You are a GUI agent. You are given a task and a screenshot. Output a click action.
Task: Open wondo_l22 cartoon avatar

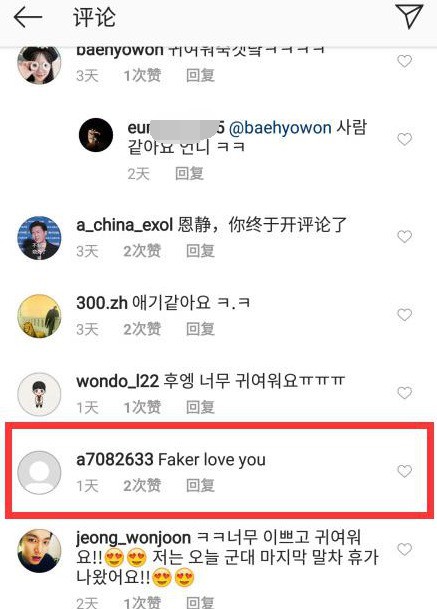pyautogui.click(x=39, y=394)
